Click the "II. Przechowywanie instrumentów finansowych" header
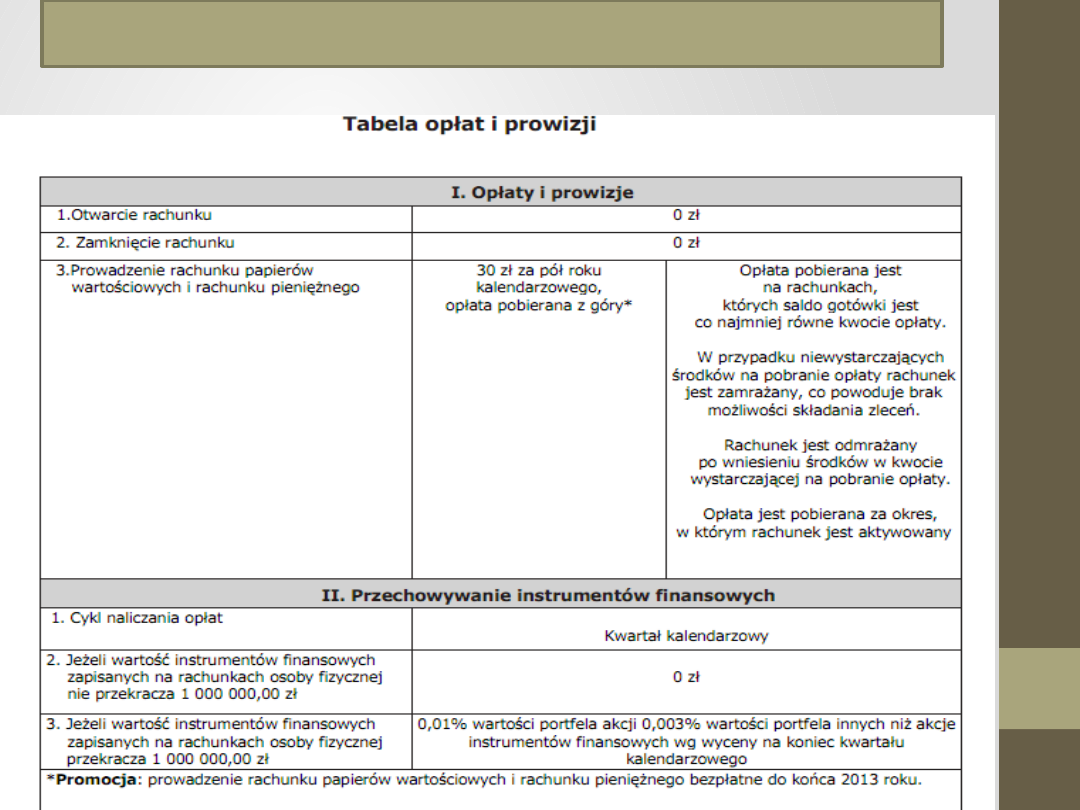This screenshot has width=1080, height=810. click(548, 595)
